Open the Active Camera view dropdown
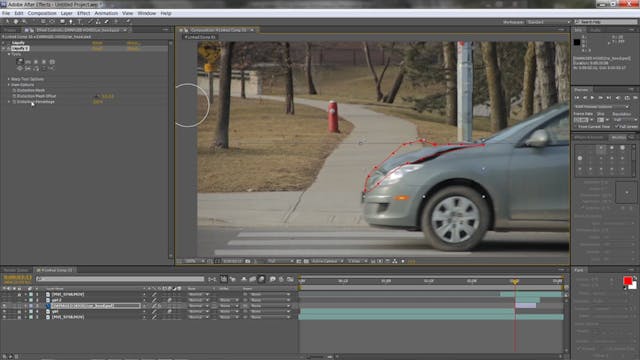Screen dimensions: 640x360 (327, 261)
